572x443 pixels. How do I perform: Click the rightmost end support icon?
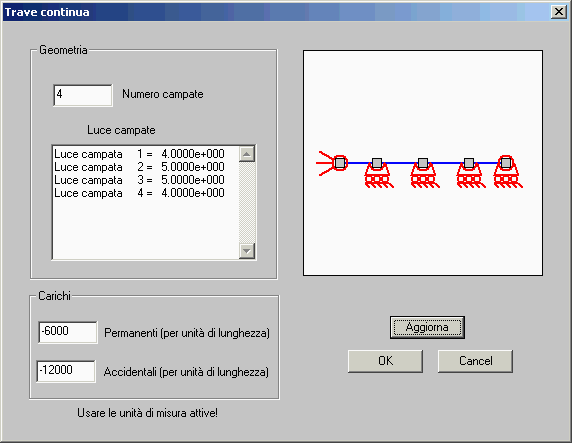pos(508,172)
